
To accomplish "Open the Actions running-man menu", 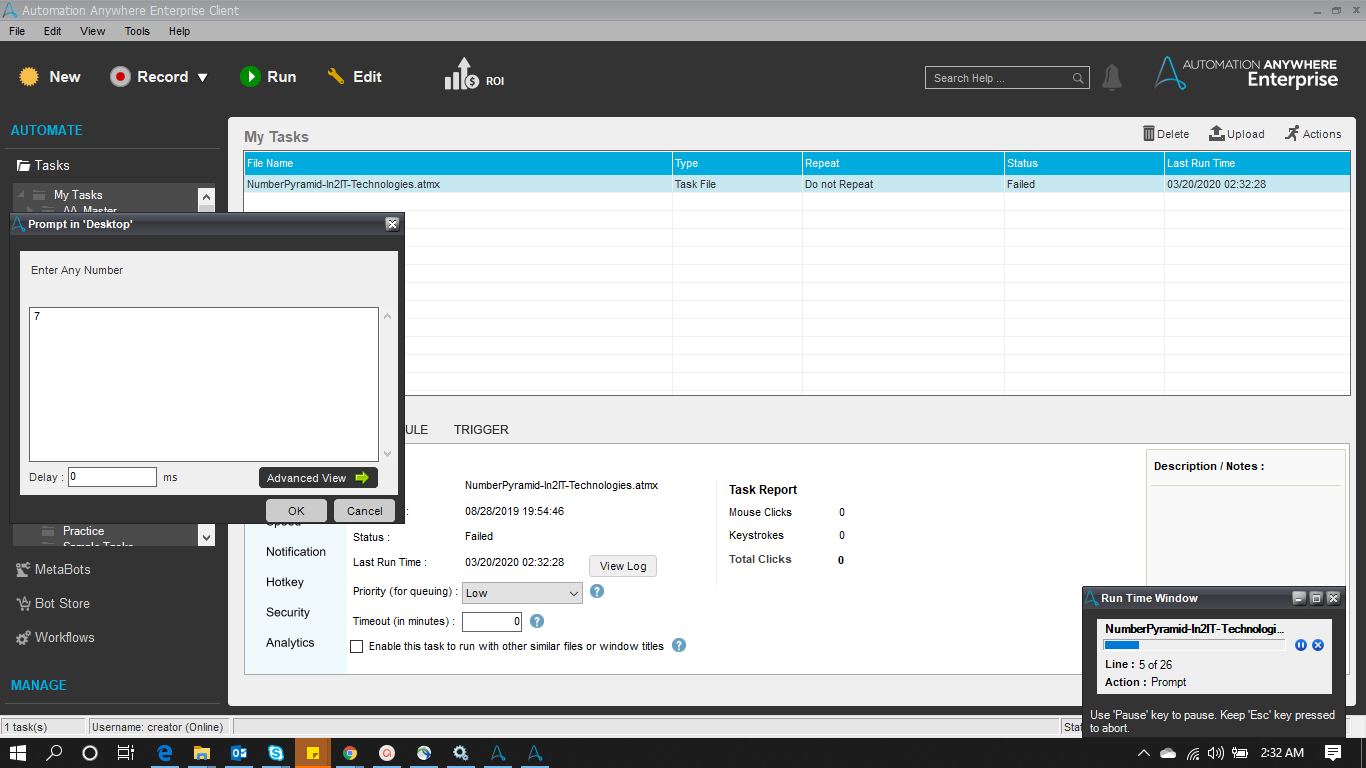I will click(1292, 133).
